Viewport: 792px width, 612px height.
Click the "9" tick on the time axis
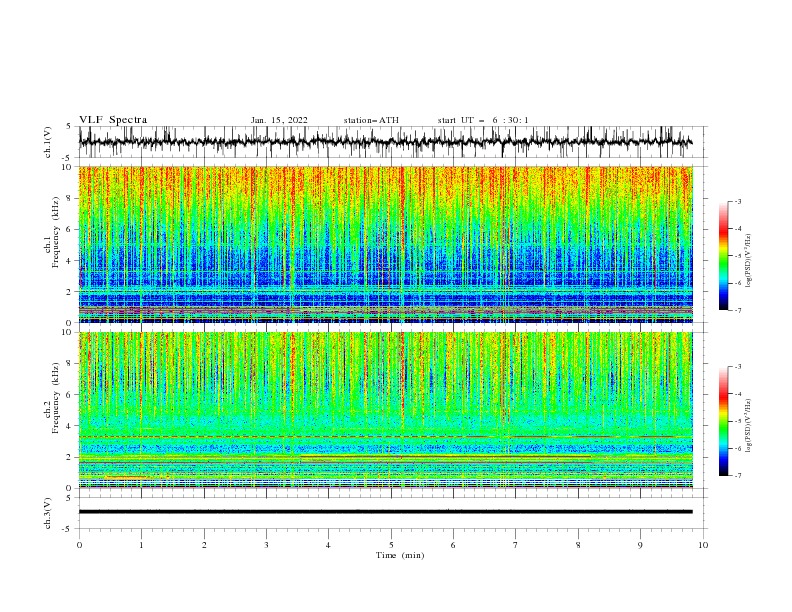(640, 545)
